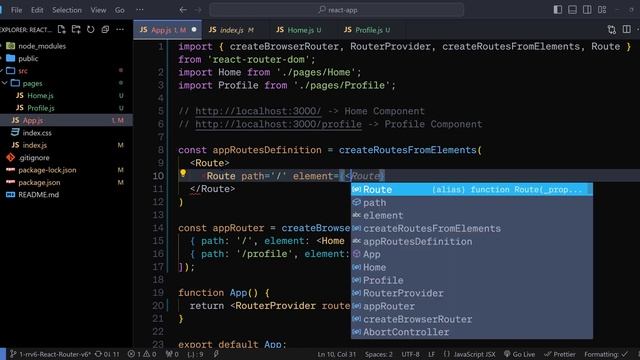This screenshot has width=640, height=360.
Task: Open Explorer more actions ellipsis
Action: (x=120, y=29)
